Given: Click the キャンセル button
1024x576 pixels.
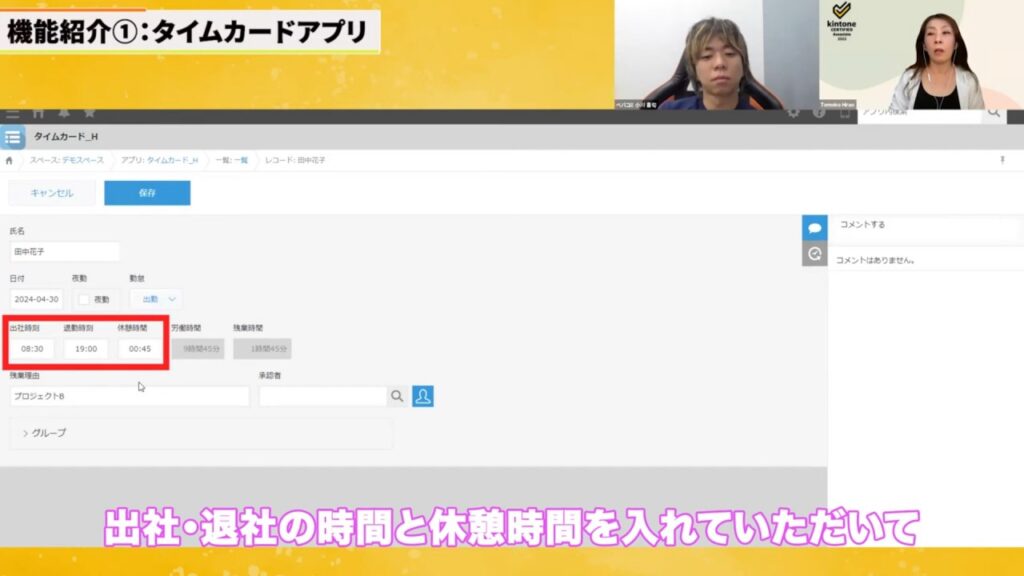Looking at the screenshot, I should coord(51,193).
